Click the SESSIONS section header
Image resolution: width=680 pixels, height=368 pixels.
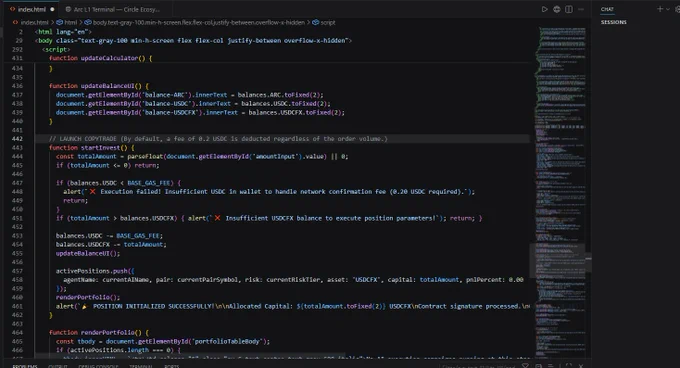[614, 22]
